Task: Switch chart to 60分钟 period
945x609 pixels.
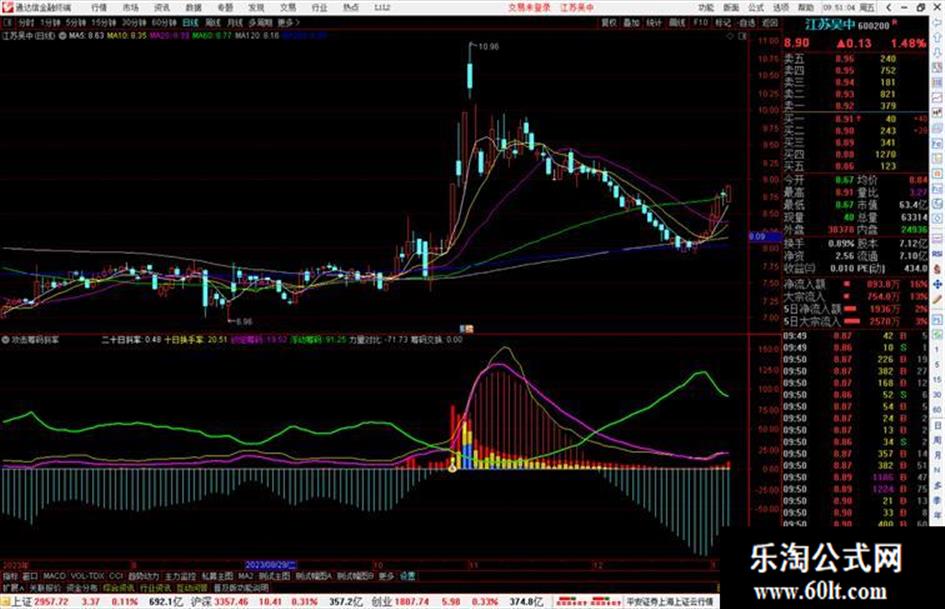Action: 164,22
